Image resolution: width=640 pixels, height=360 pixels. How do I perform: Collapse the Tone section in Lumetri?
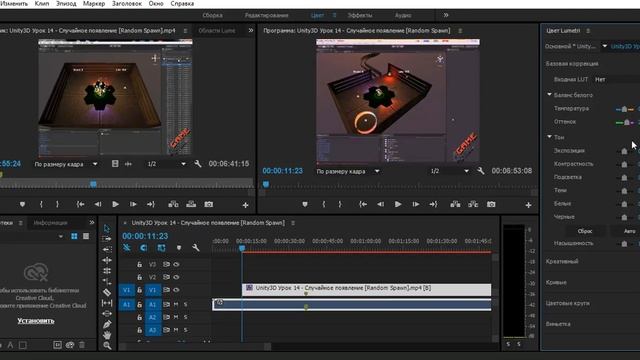coord(549,137)
